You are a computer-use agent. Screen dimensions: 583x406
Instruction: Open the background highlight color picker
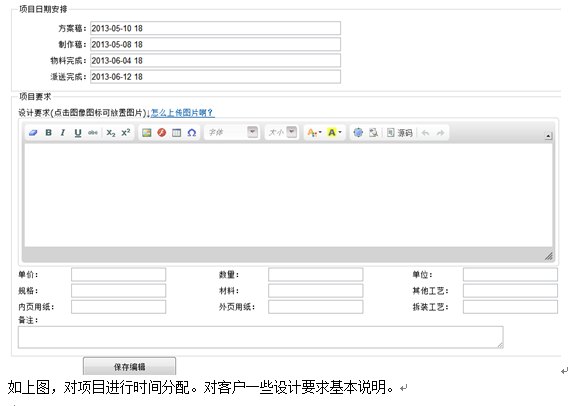point(334,132)
